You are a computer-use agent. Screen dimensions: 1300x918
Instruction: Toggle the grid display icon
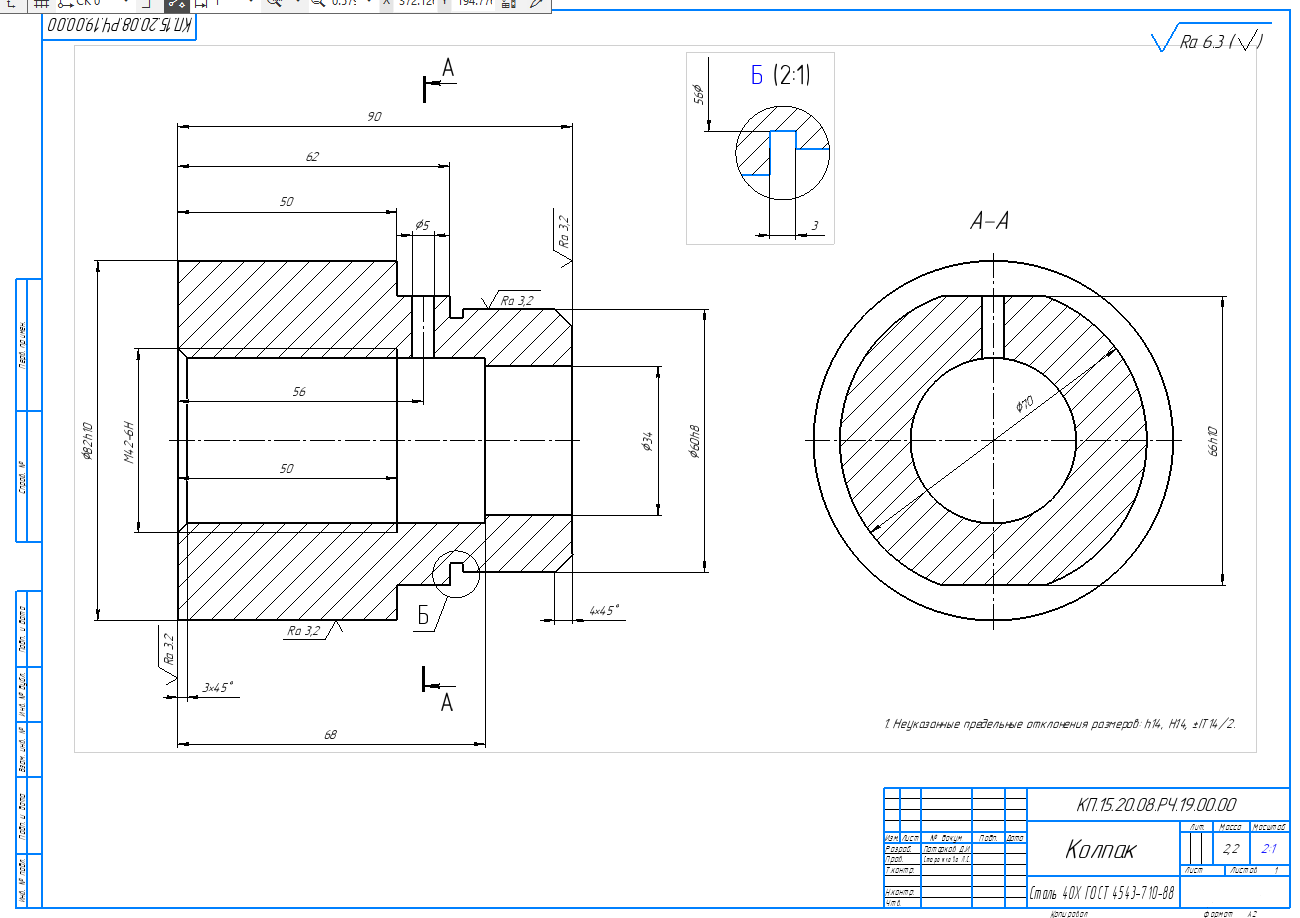(42, 4)
